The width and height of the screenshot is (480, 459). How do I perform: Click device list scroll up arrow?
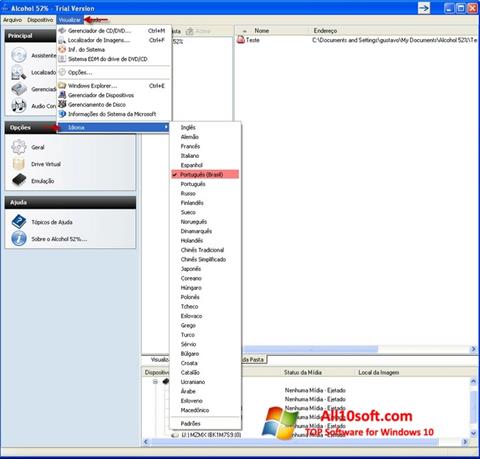(x=473, y=381)
